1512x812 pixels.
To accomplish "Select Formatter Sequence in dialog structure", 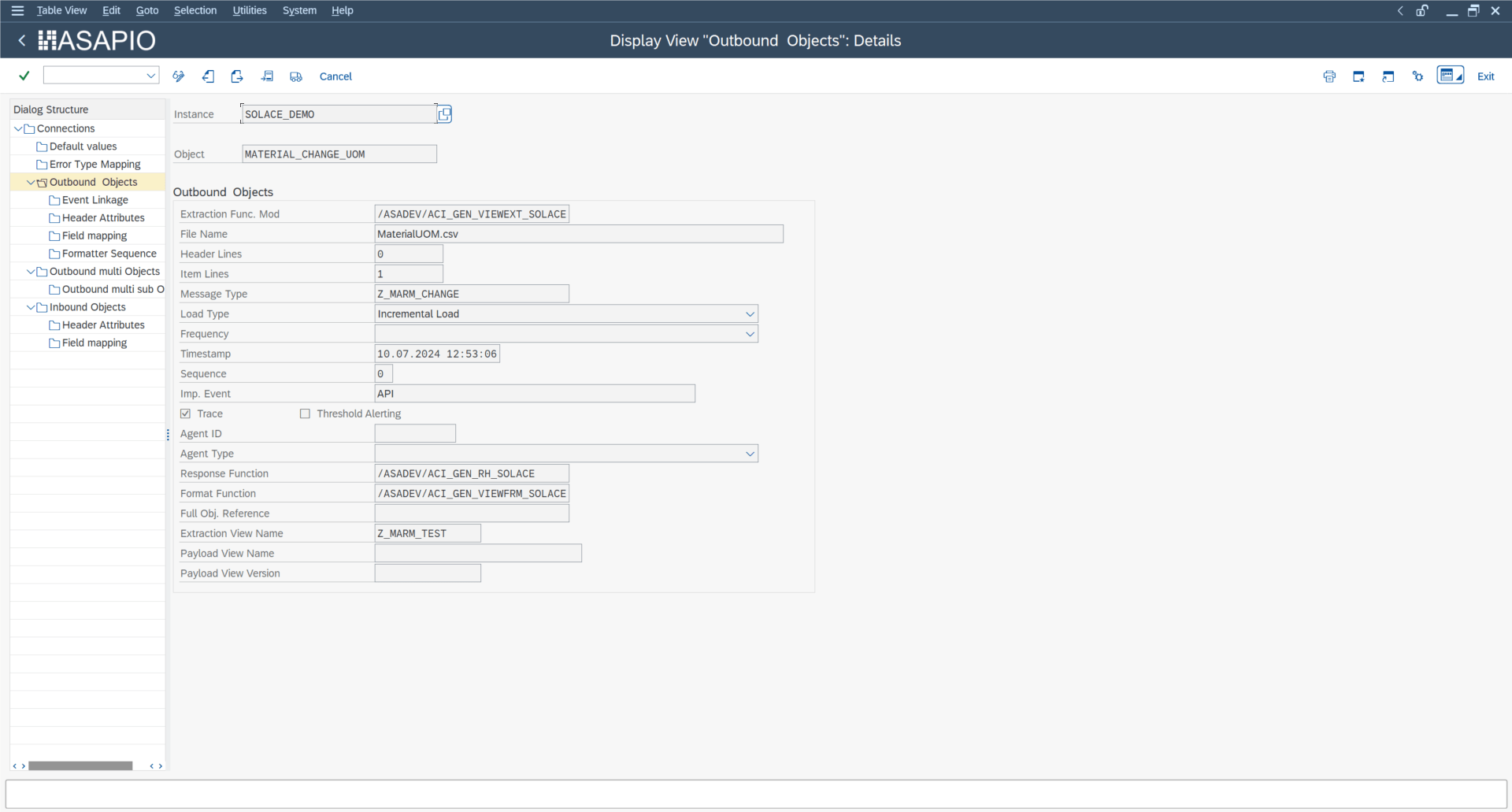I will pyautogui.click(x=109, y=254).
